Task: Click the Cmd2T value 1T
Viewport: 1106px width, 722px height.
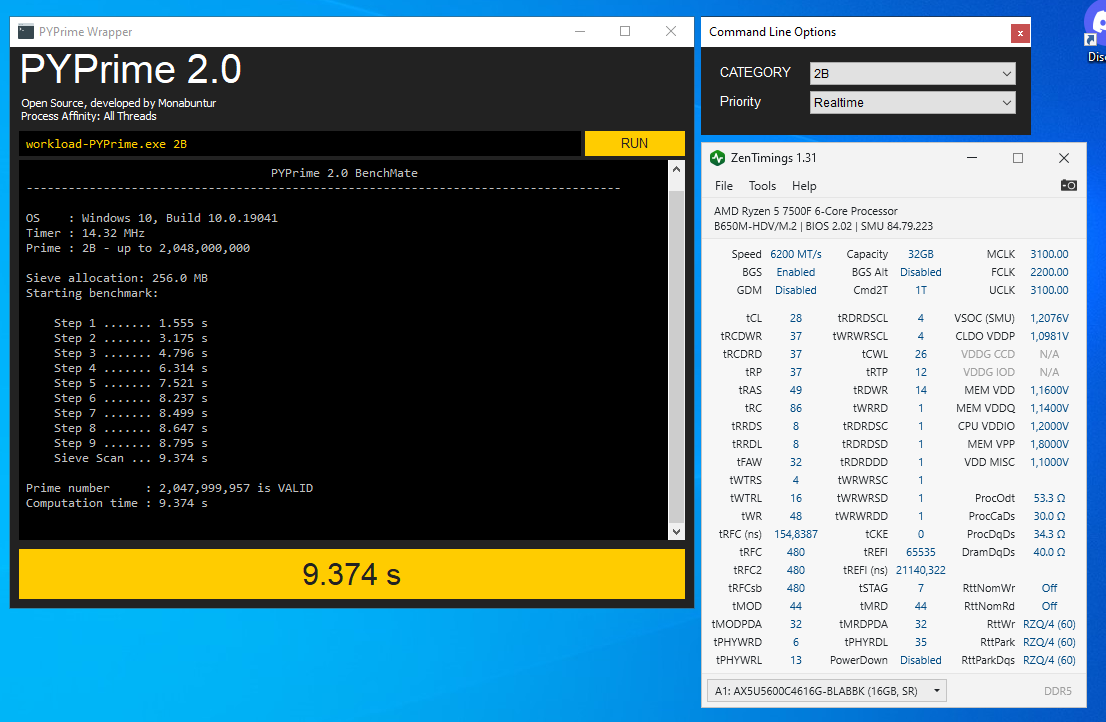Action: coord(920,290)
